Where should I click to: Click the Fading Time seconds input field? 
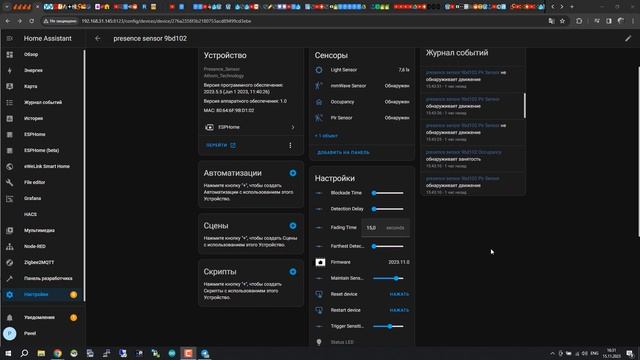386,228
